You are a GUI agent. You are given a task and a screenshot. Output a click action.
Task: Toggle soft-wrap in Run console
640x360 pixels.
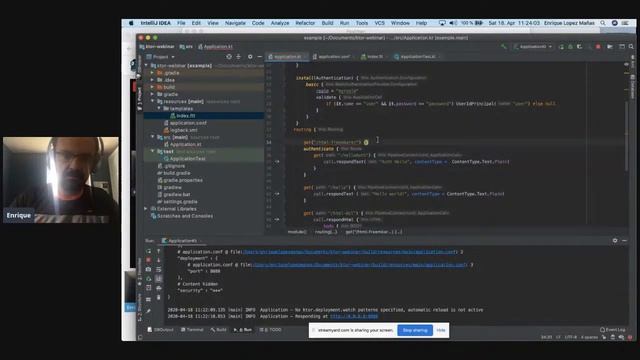click(x=159, y=269)
